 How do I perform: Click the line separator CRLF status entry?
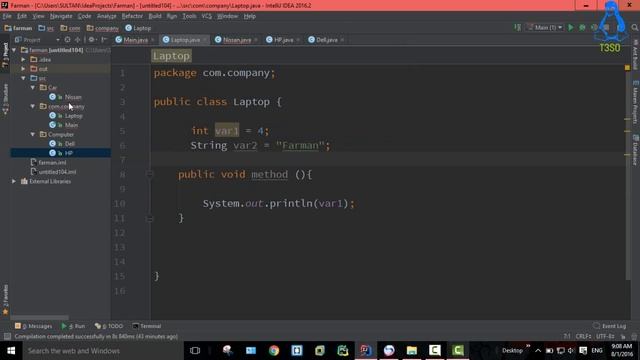tap(583, 336)
